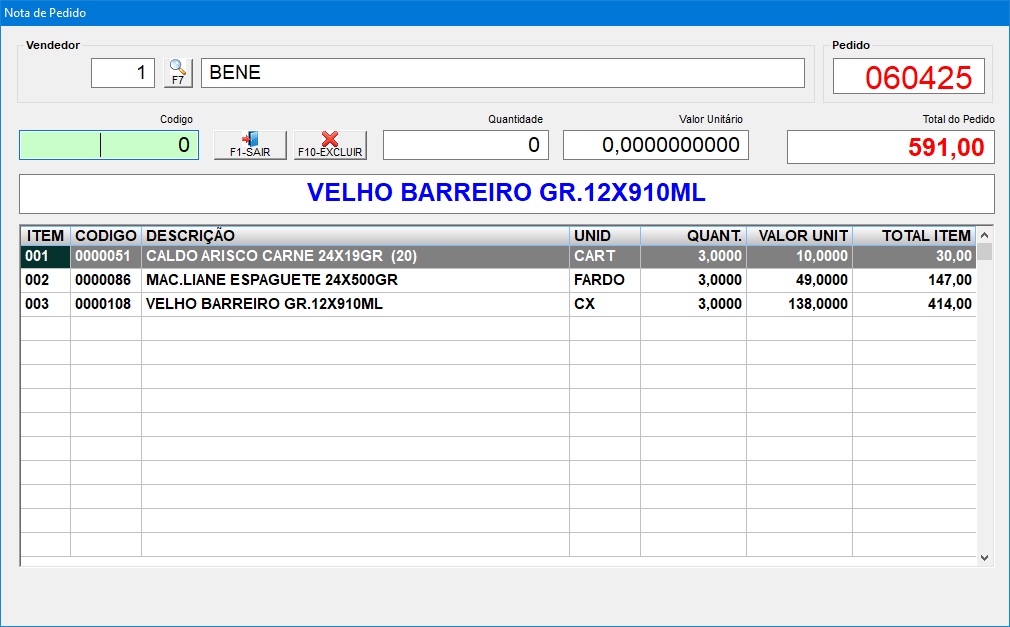
Task: Click the scrollbar up arrow
Action: [x=984, y=236]
